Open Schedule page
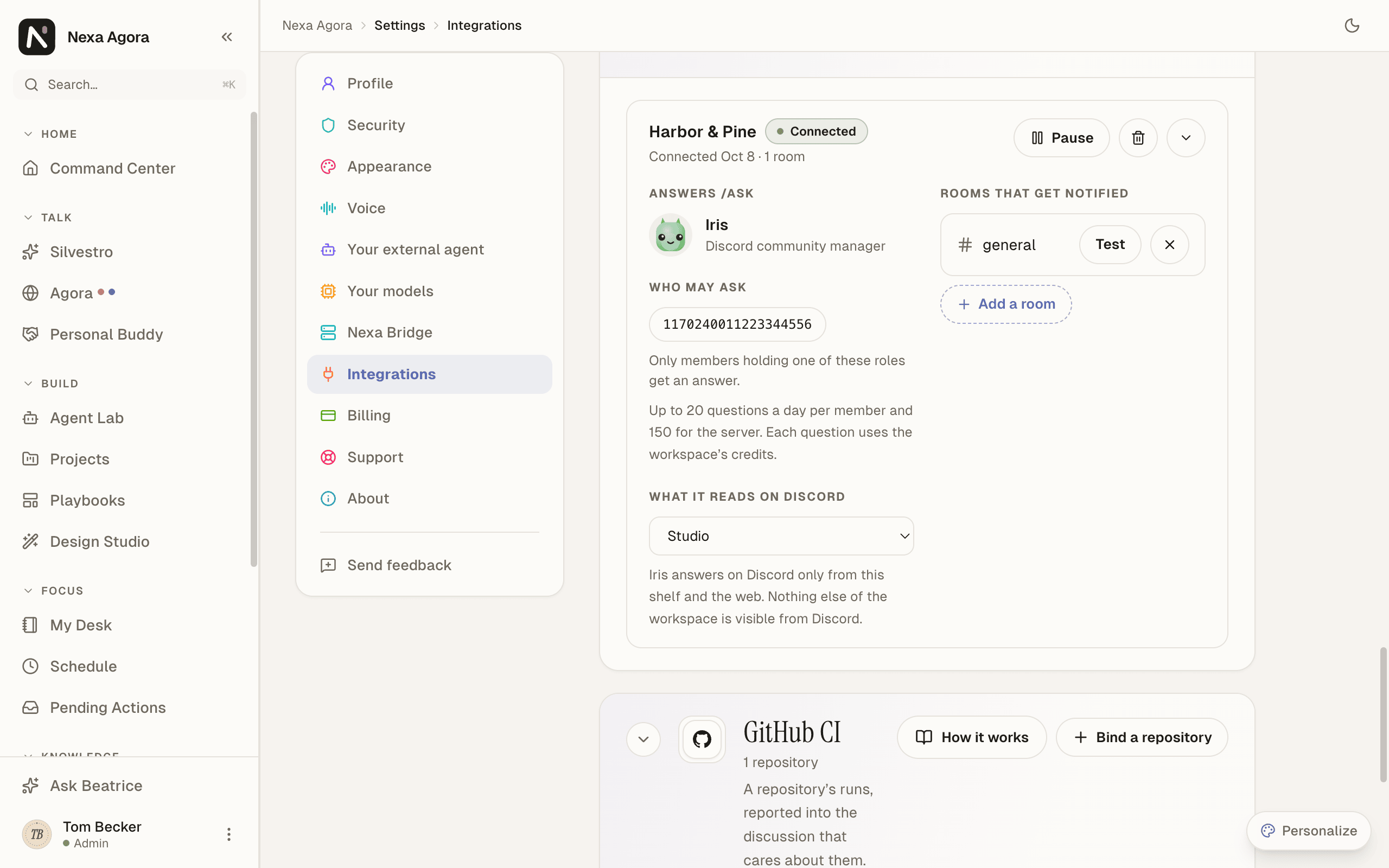 (x=129, y=666)
